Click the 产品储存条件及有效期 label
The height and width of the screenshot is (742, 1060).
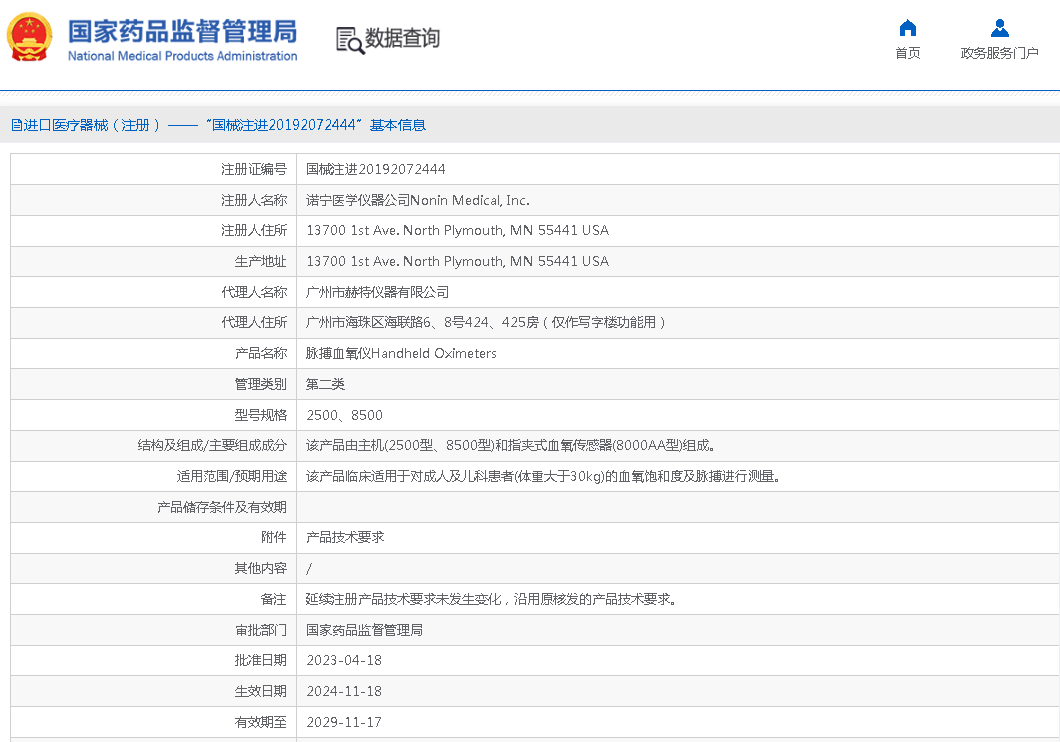click(x=222, y=507)
